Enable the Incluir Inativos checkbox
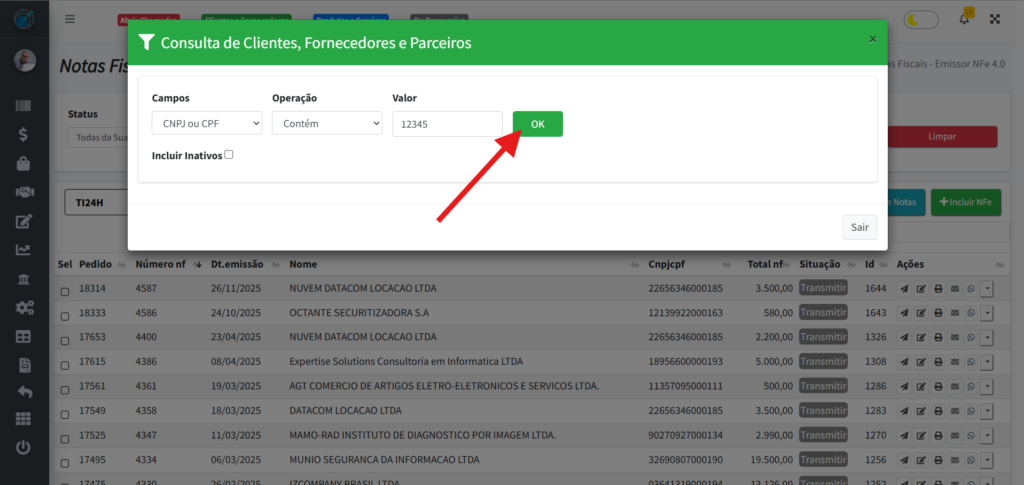The width and height of the screenshot is (1024, 485). pos(229,155)
